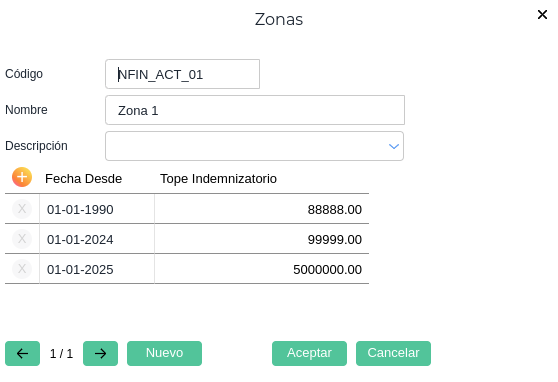Remove the 01-01-2024 row with X icon
Screen dimensions: 558x382
click(x=22, y=239)
